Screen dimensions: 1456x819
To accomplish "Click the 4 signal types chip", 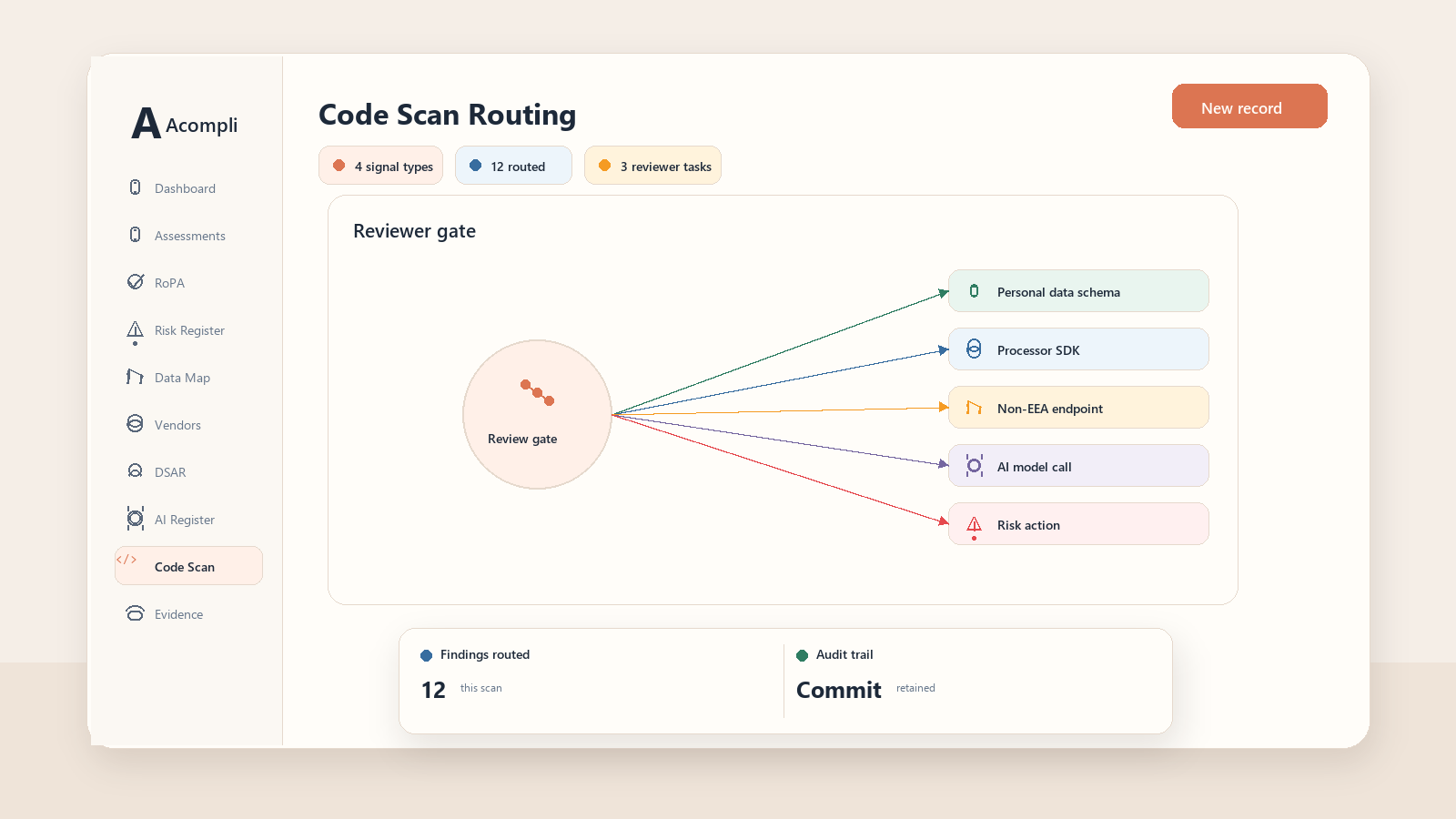I will click(x=380, y=166).
